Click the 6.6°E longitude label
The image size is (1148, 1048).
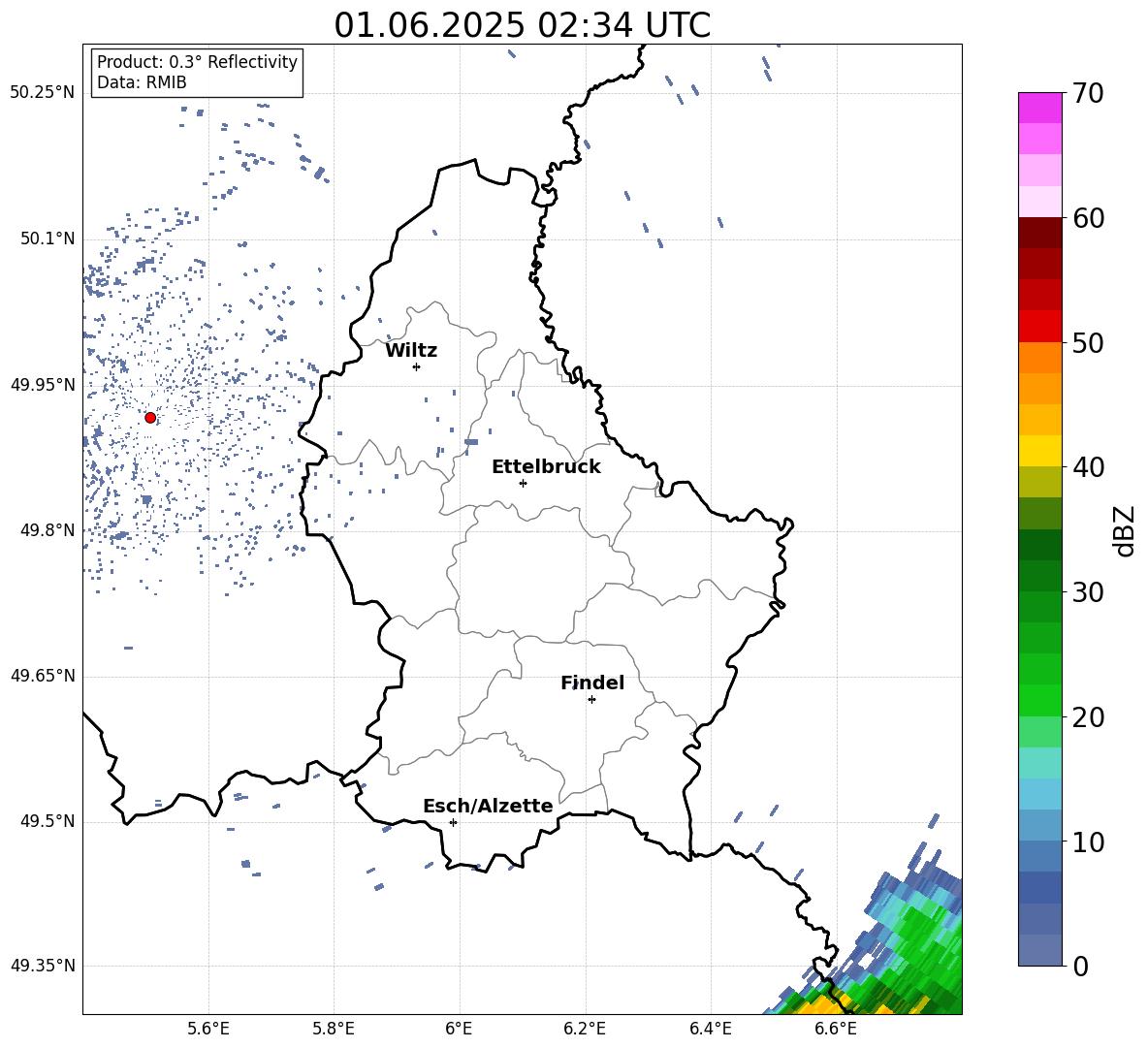click(836, 1030)
